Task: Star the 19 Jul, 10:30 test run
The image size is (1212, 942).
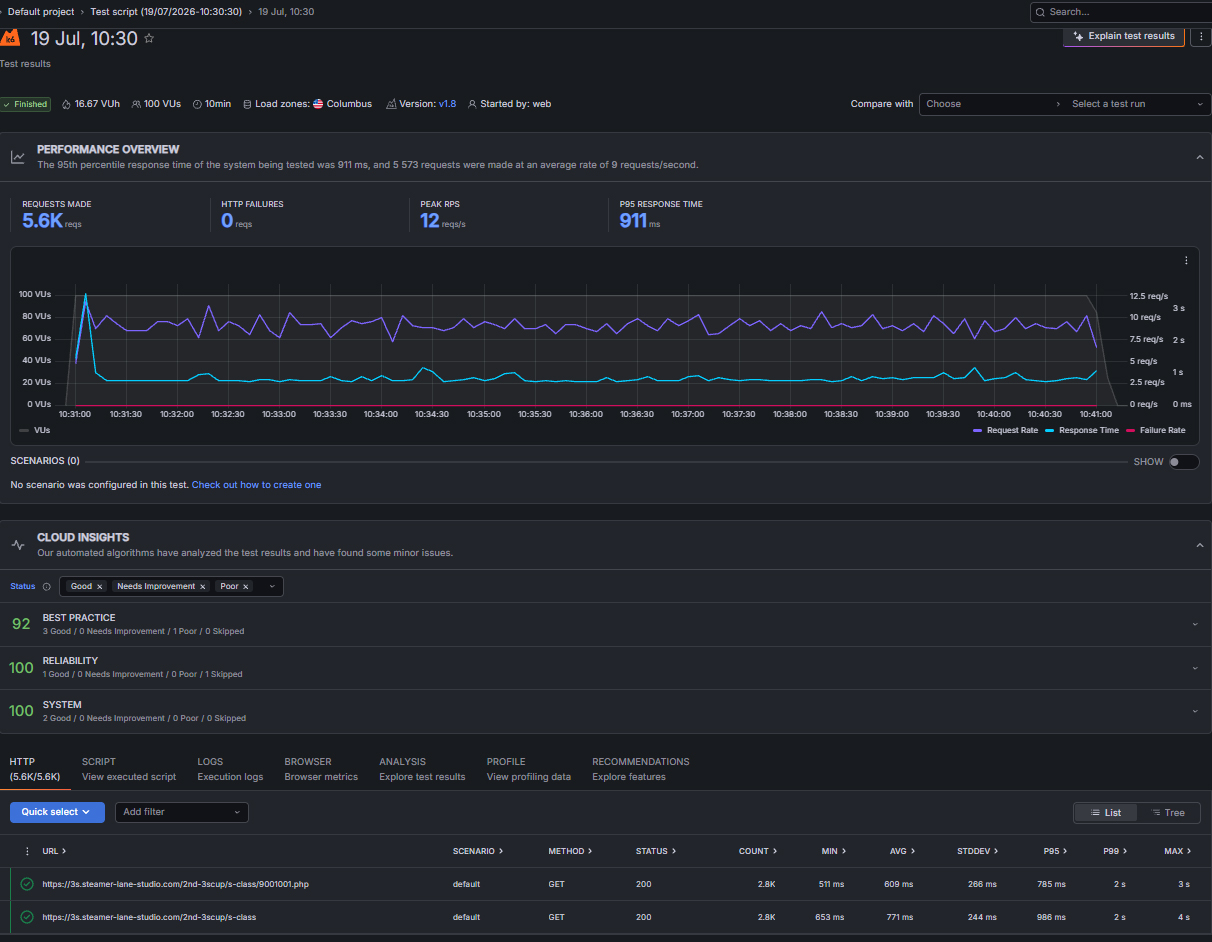Action: click(149, 39)
